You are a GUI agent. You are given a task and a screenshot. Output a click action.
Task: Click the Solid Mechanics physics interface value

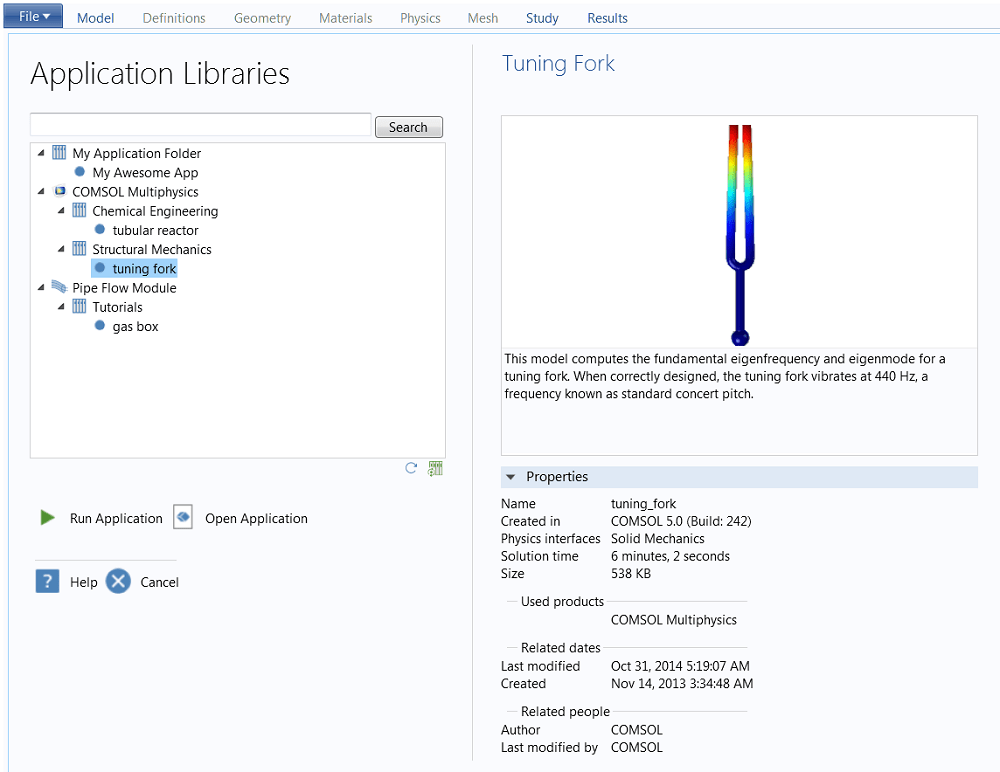tap(658, 538)
